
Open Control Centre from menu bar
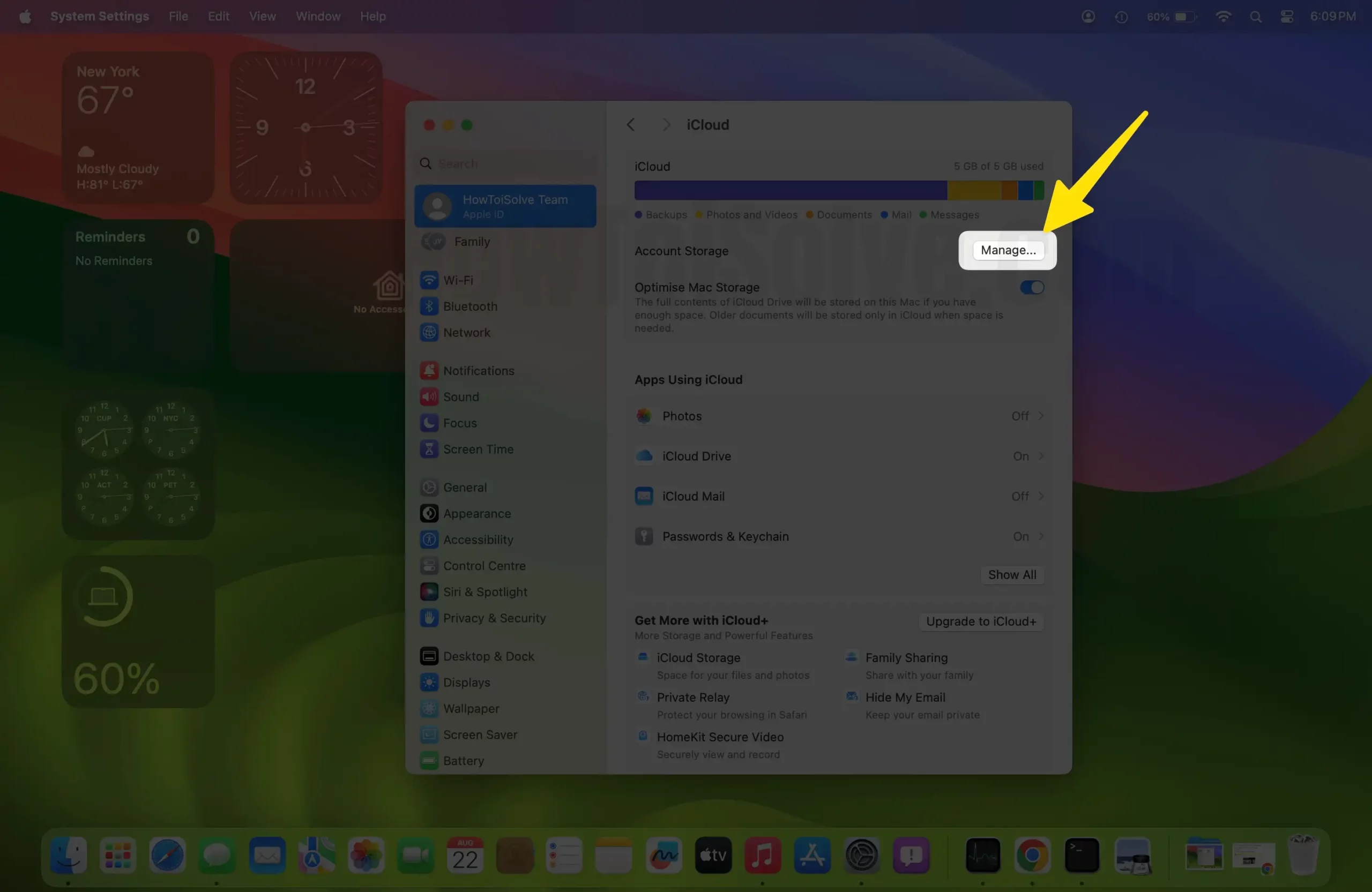1287,16
